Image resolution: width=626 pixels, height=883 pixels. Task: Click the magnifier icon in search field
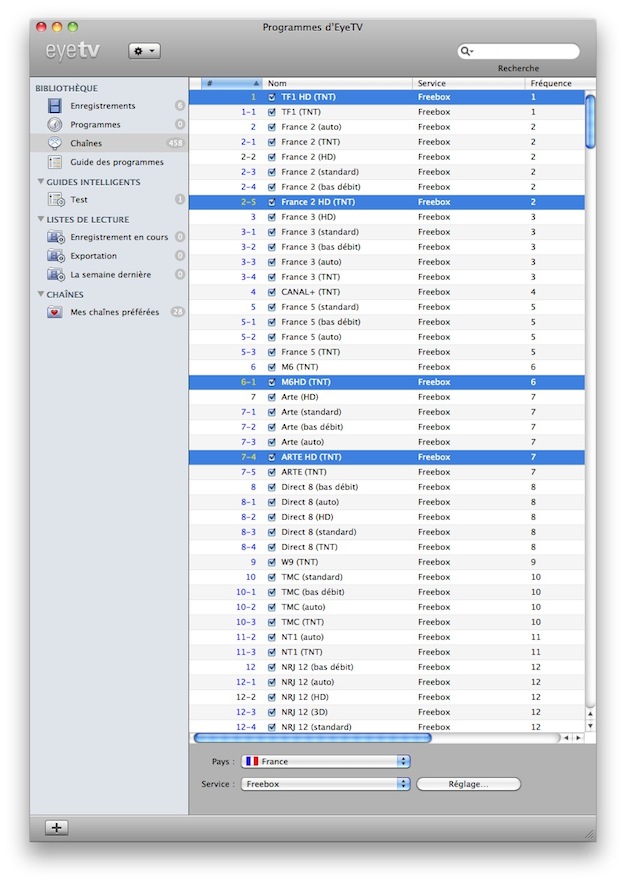point(466,51)
